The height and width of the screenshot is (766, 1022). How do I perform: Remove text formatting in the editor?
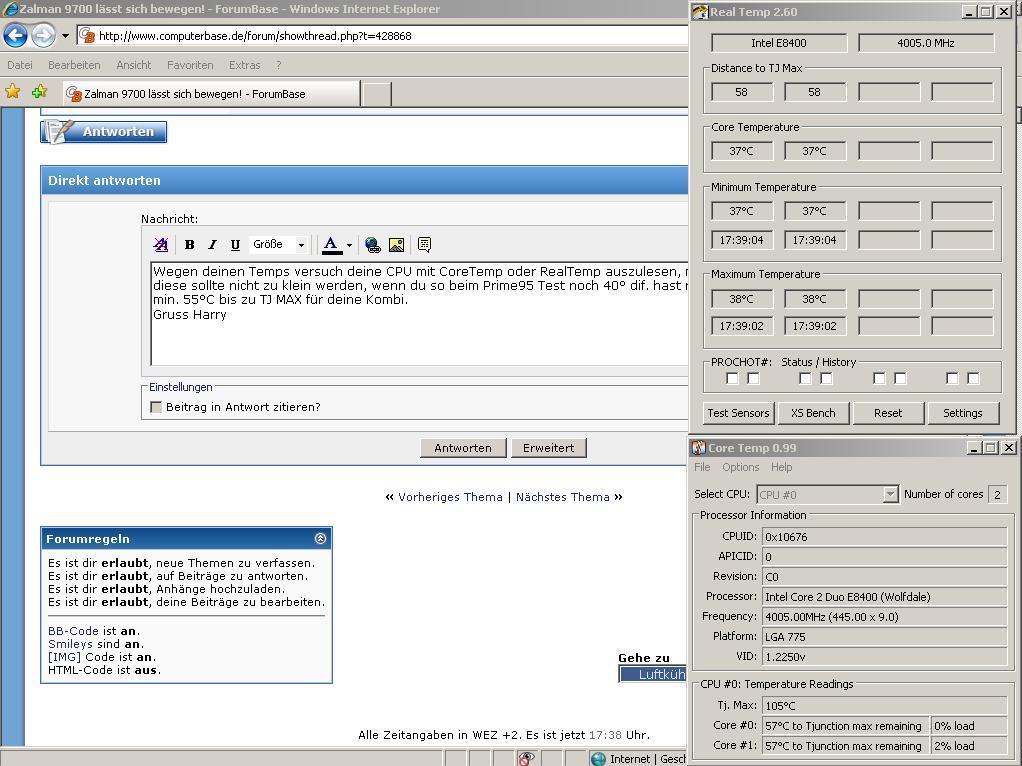[160, 244]
